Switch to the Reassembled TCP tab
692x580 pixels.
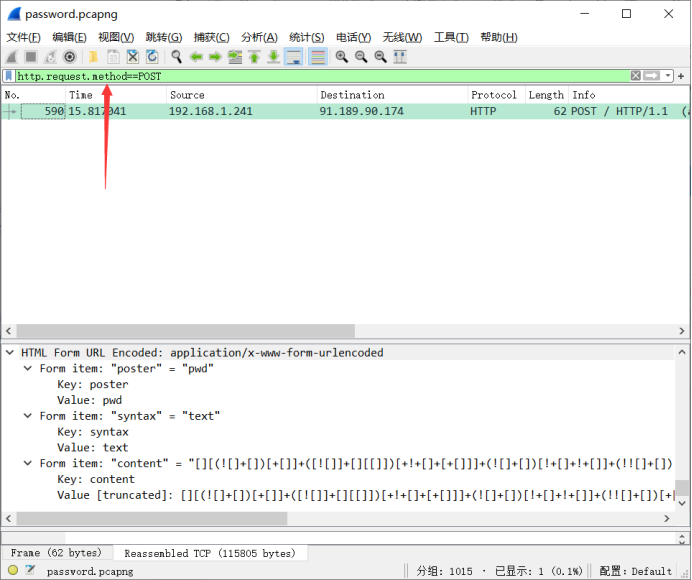point(210,553)
